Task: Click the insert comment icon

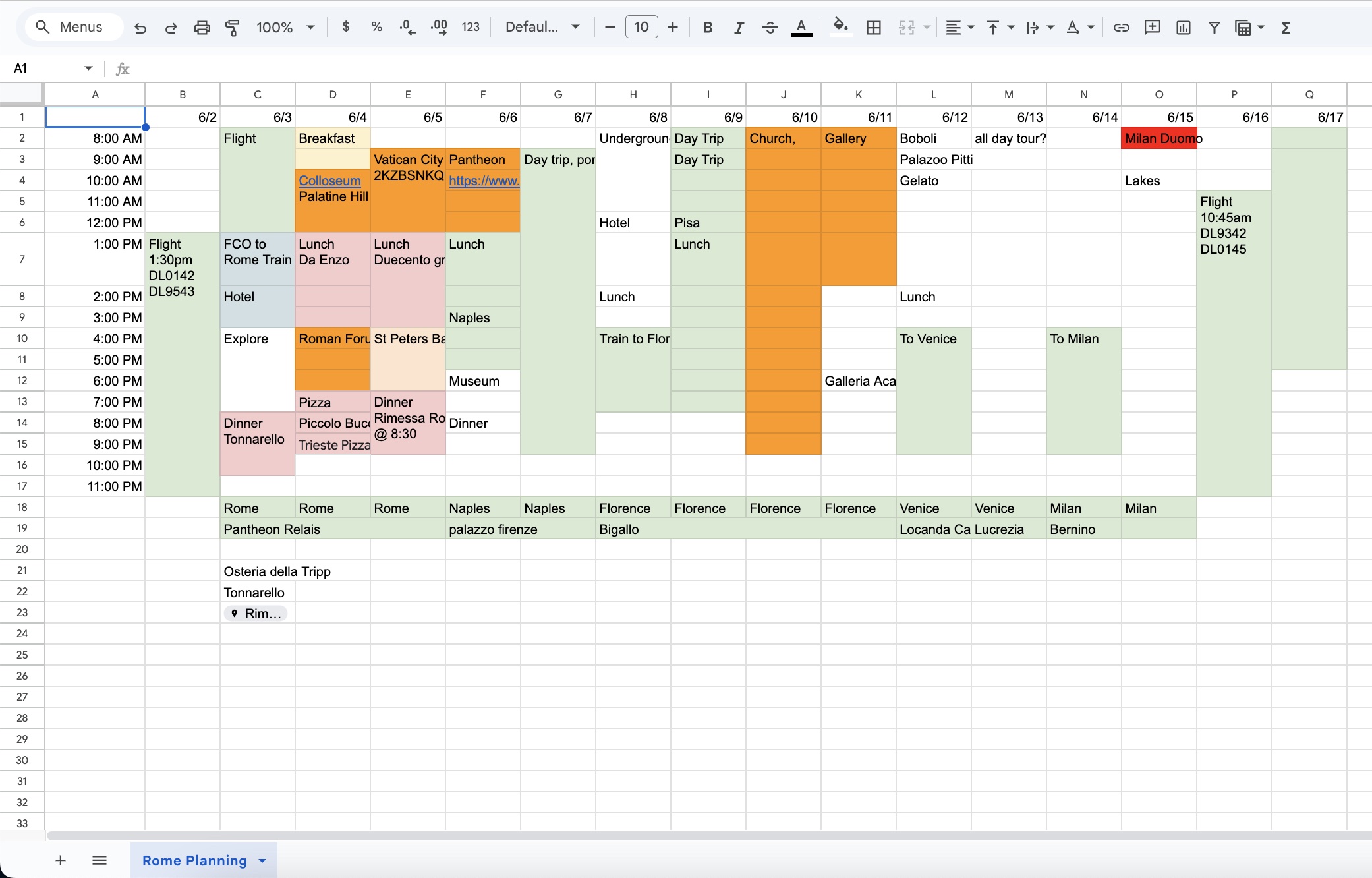Action: (x=1153, y=28)
